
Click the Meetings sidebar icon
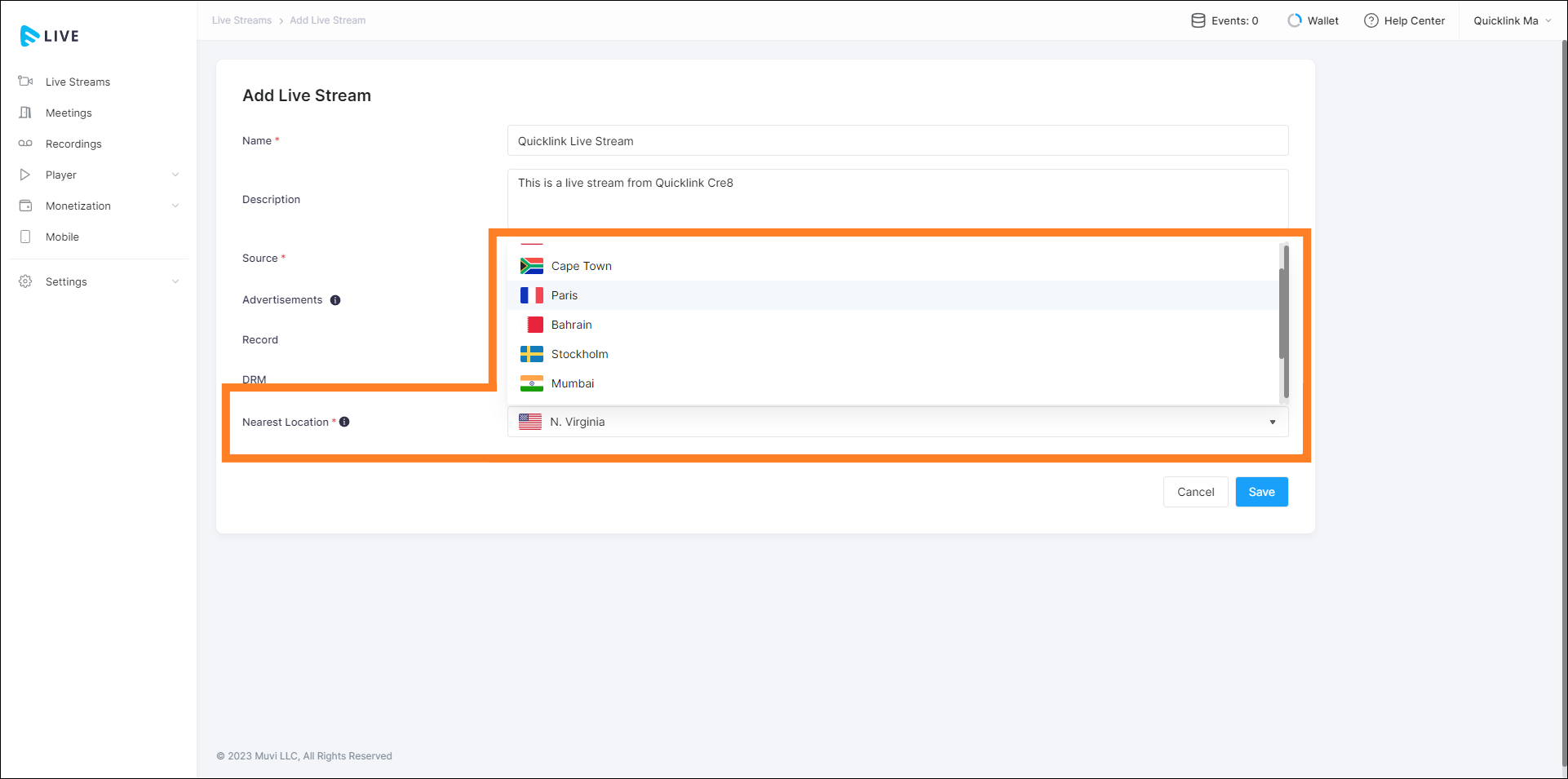point(25,113)
